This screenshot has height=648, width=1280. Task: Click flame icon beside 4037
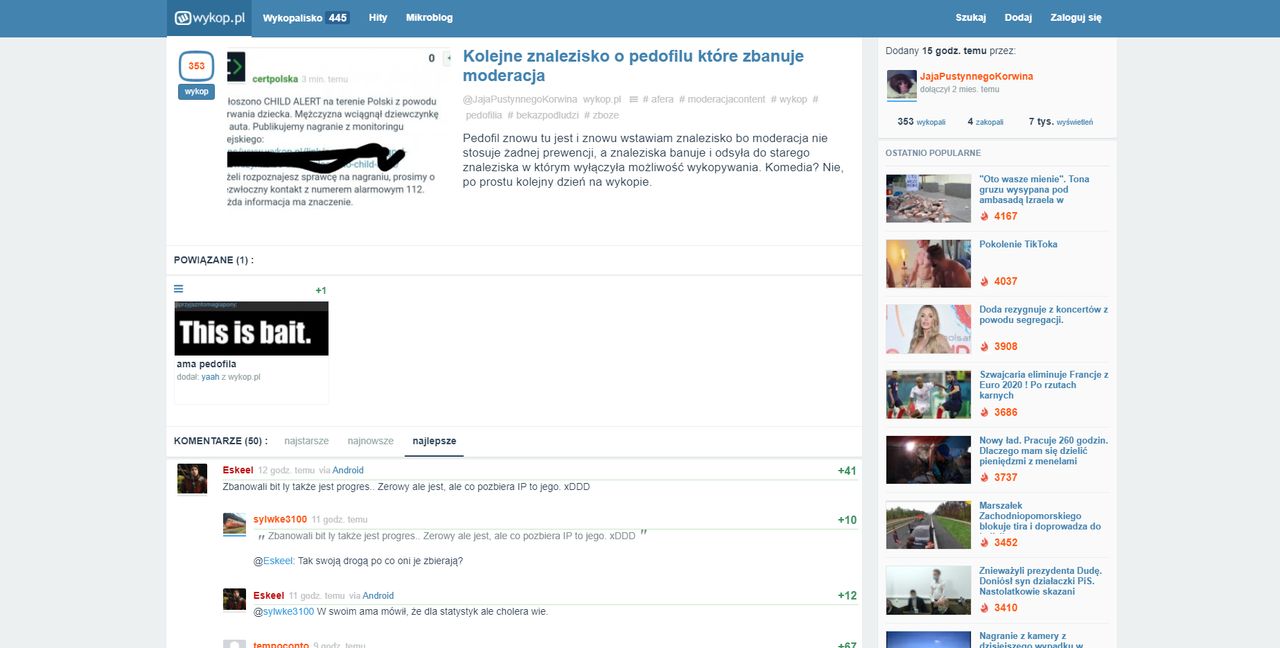point(984,281)
